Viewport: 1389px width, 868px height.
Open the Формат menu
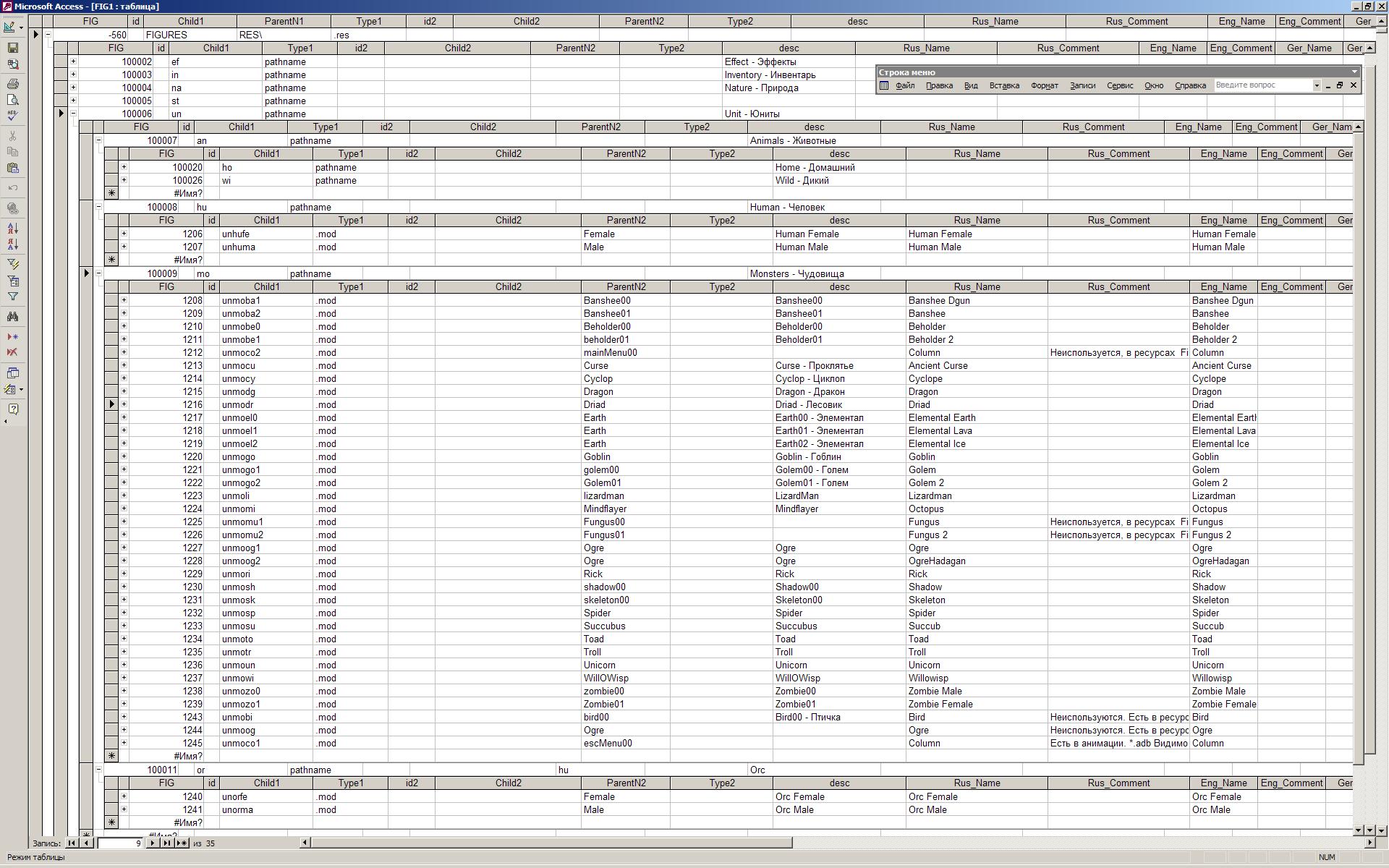1044,85
